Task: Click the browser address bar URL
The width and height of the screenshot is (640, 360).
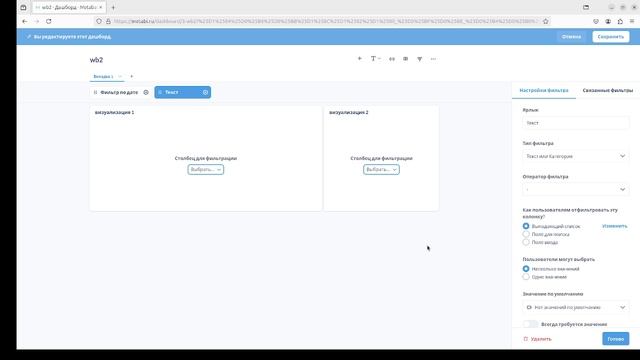Action: pyautogui.click(x=325, y=21)
